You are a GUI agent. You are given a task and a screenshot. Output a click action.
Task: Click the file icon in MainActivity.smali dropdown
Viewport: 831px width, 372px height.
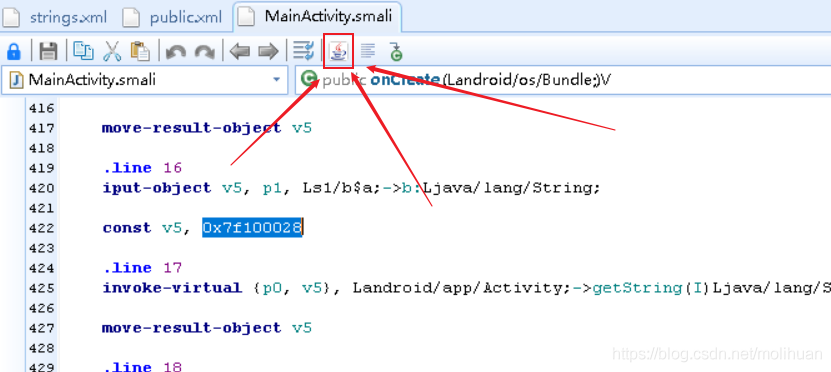click(17, 80)
